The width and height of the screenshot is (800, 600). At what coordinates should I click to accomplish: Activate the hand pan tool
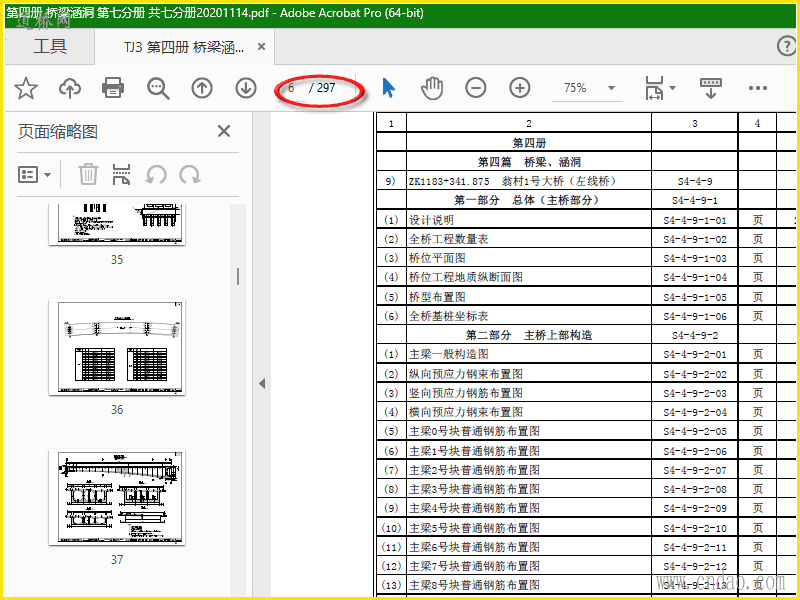coord(432,88)
